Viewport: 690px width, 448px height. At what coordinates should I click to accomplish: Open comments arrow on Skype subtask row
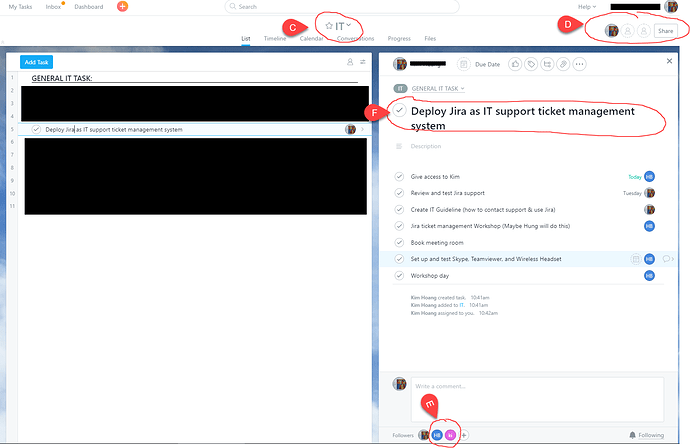coord(668,259)
